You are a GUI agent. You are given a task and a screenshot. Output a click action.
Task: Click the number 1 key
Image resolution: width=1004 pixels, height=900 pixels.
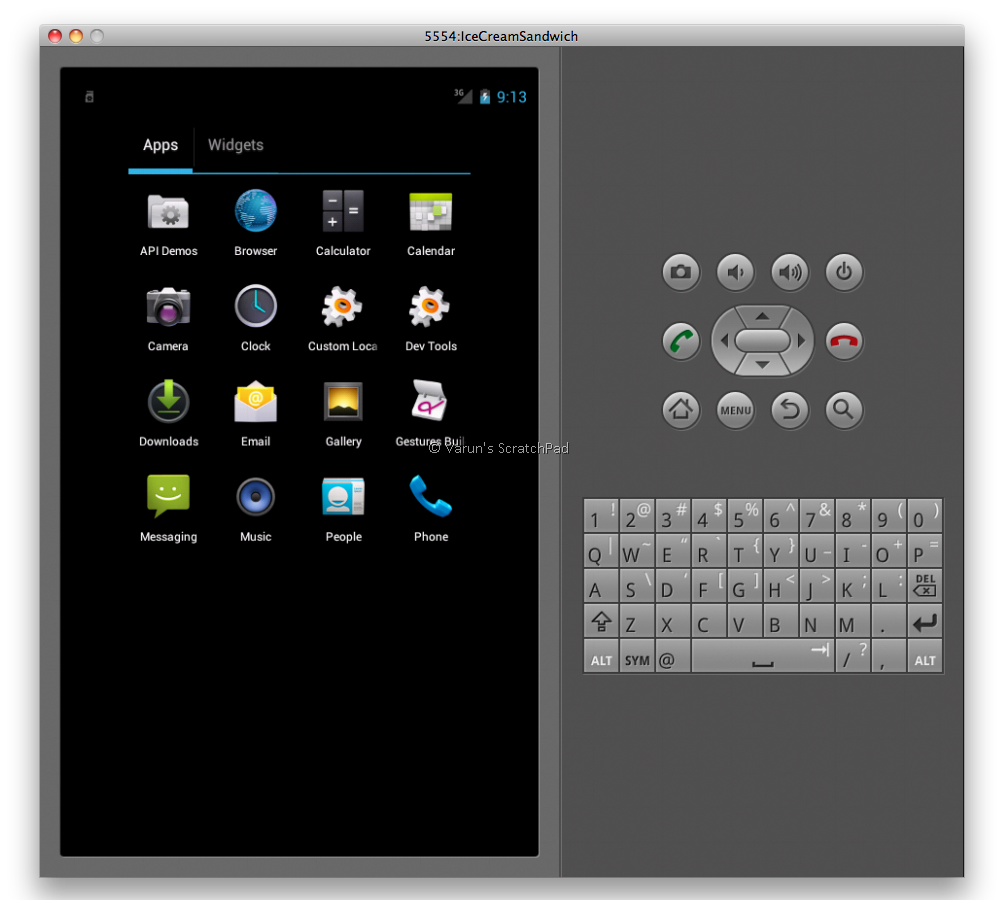click(601, 516)
